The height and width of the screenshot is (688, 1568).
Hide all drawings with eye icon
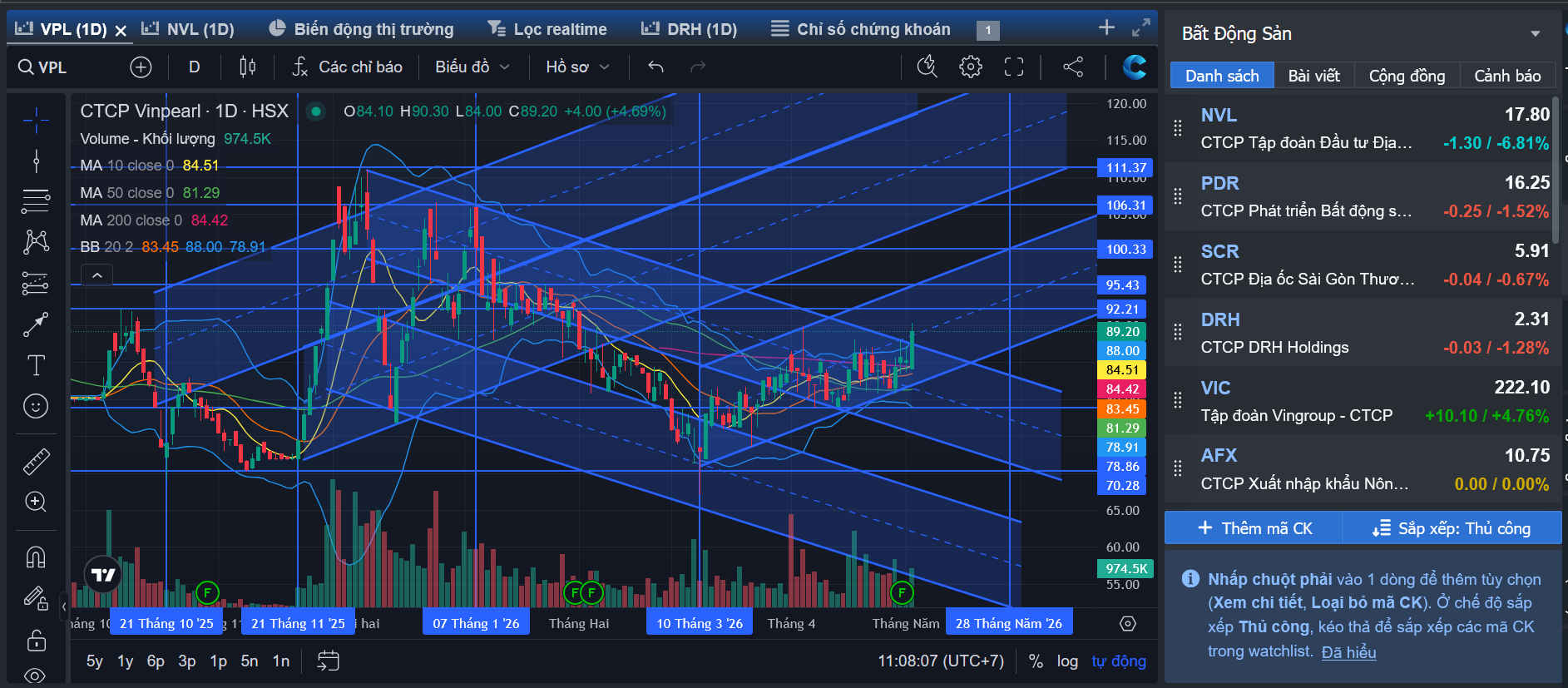tap(36, 675)
